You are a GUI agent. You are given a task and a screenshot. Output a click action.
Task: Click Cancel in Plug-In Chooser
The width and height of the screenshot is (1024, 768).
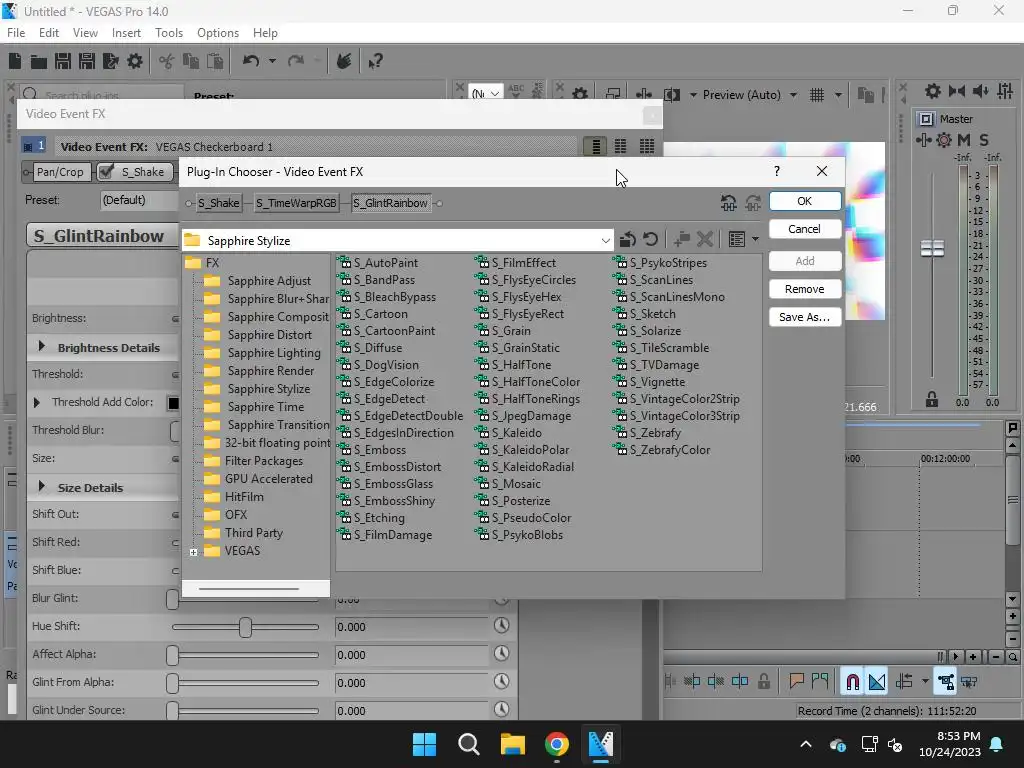pos(805,229)
